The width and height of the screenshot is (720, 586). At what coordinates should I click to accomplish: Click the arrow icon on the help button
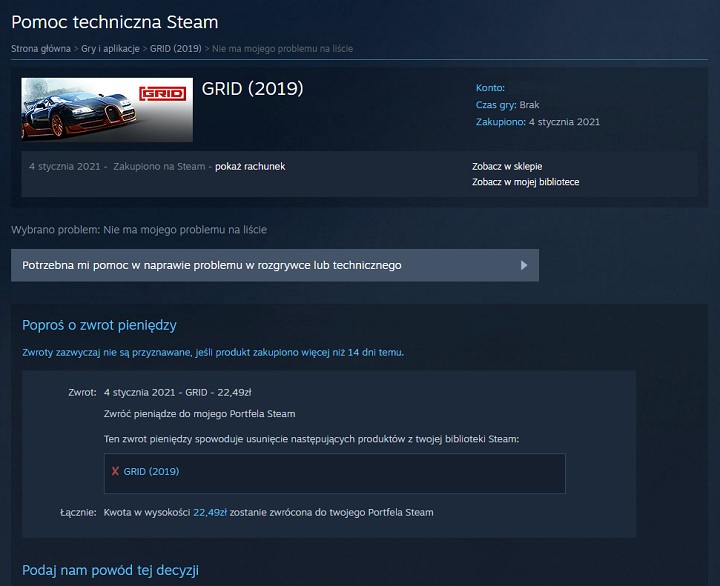[524, 266]
